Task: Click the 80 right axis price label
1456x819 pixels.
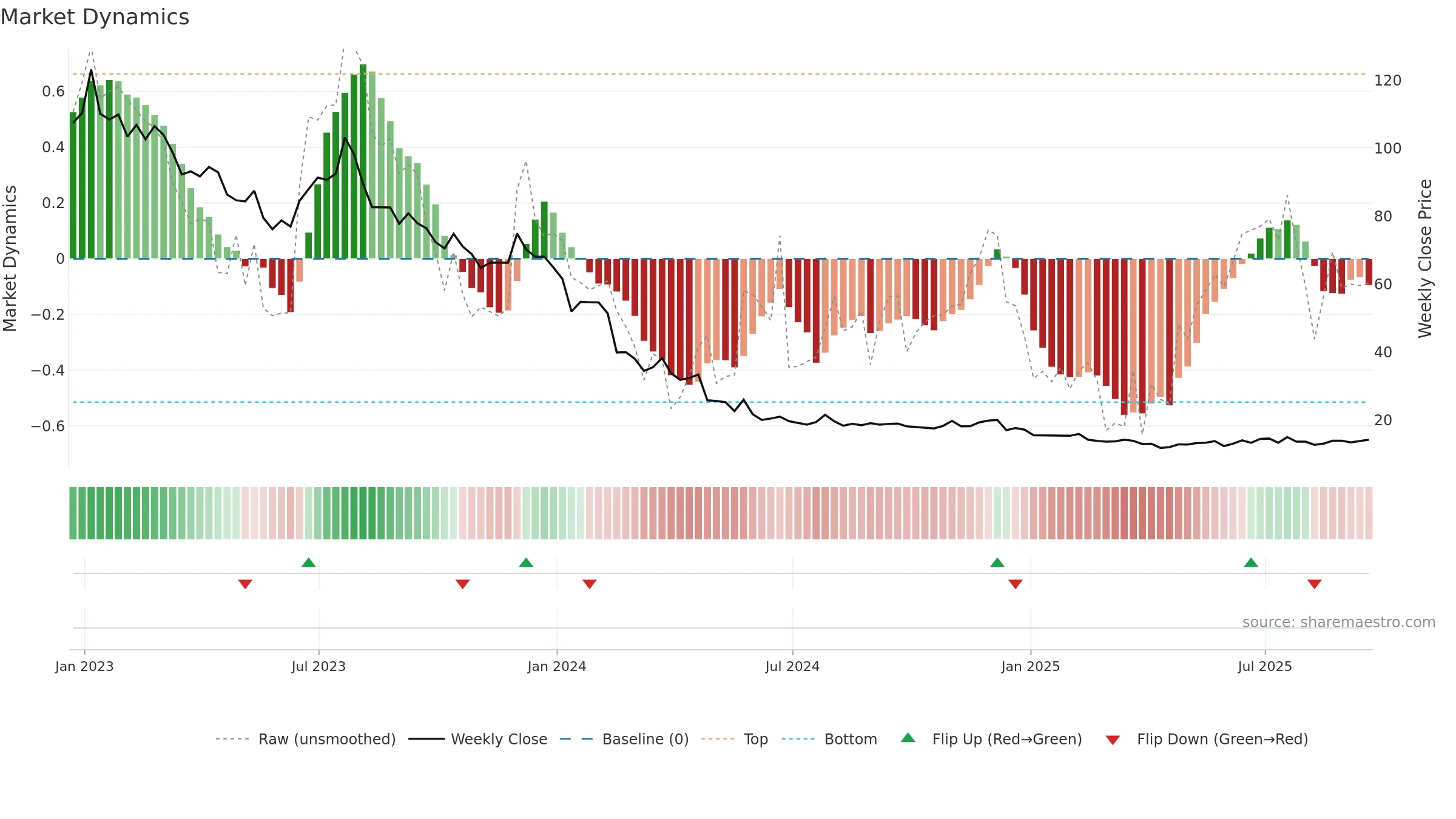Action: coord(1383,217)
